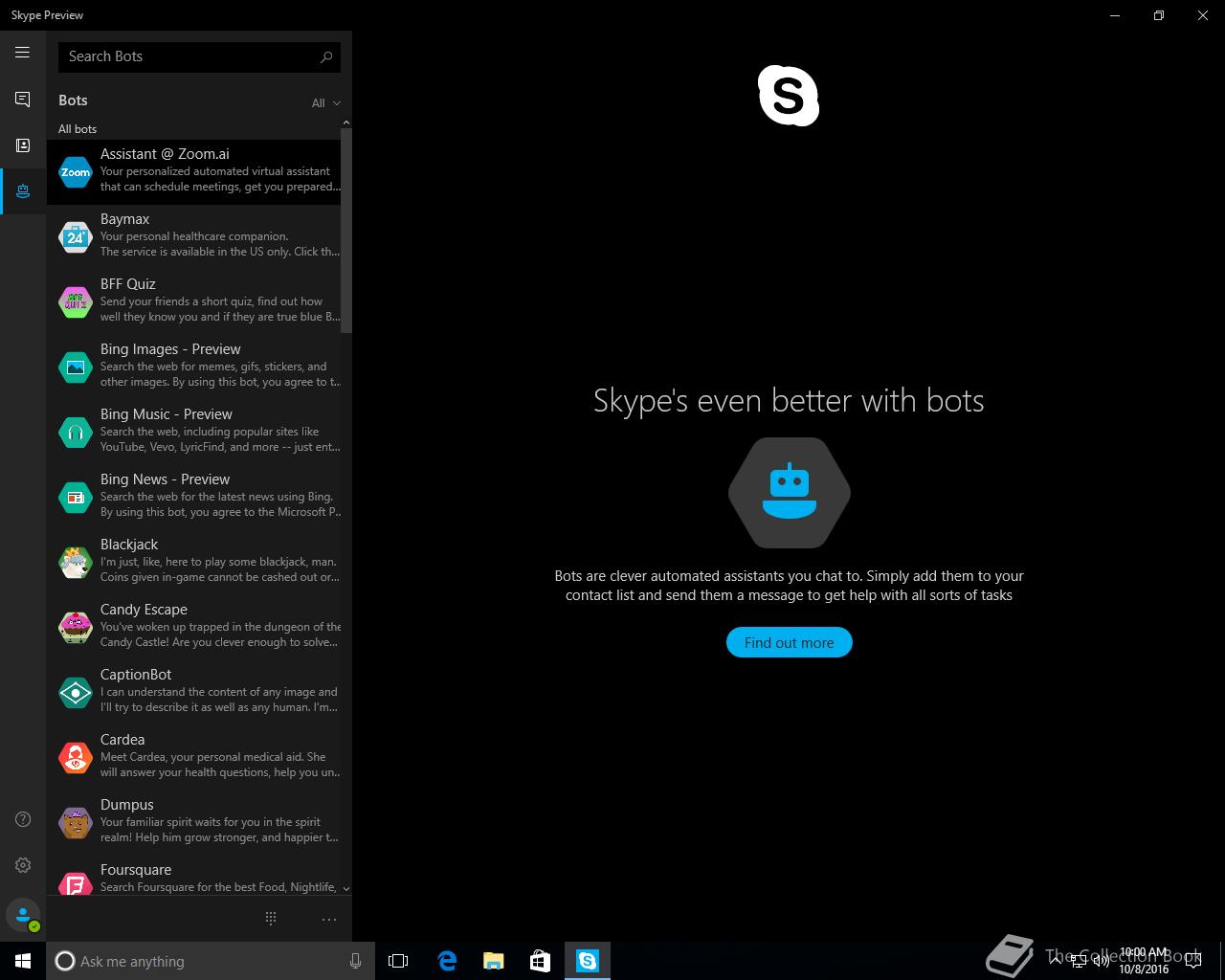Viewport: 1225px width, 980px height.
Task: Click the search magnifier icon
Action: 326,56
